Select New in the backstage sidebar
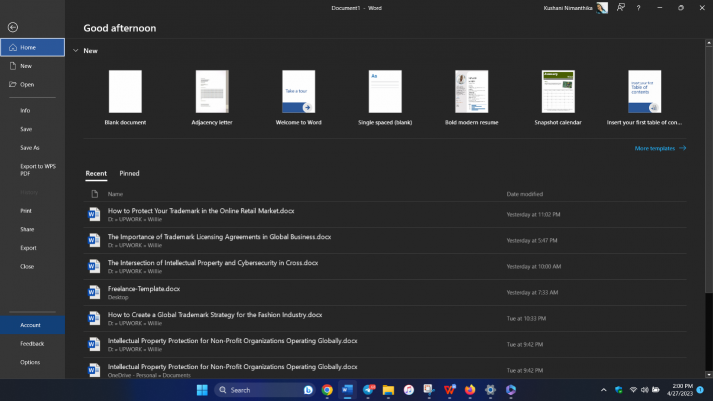The width and height of the screenshot is (713, 401). 32,66
